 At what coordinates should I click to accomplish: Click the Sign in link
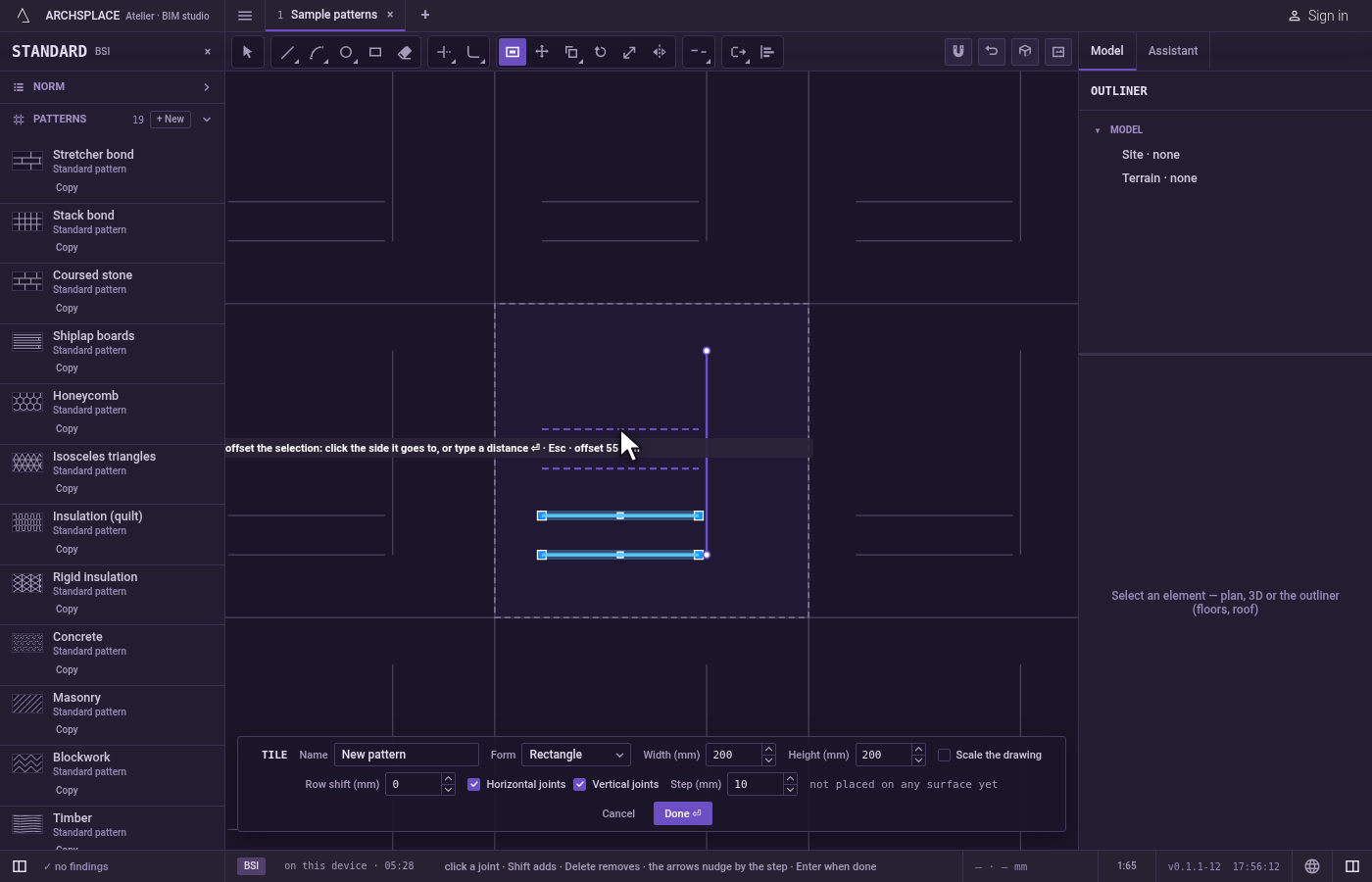click(1318, 16)
